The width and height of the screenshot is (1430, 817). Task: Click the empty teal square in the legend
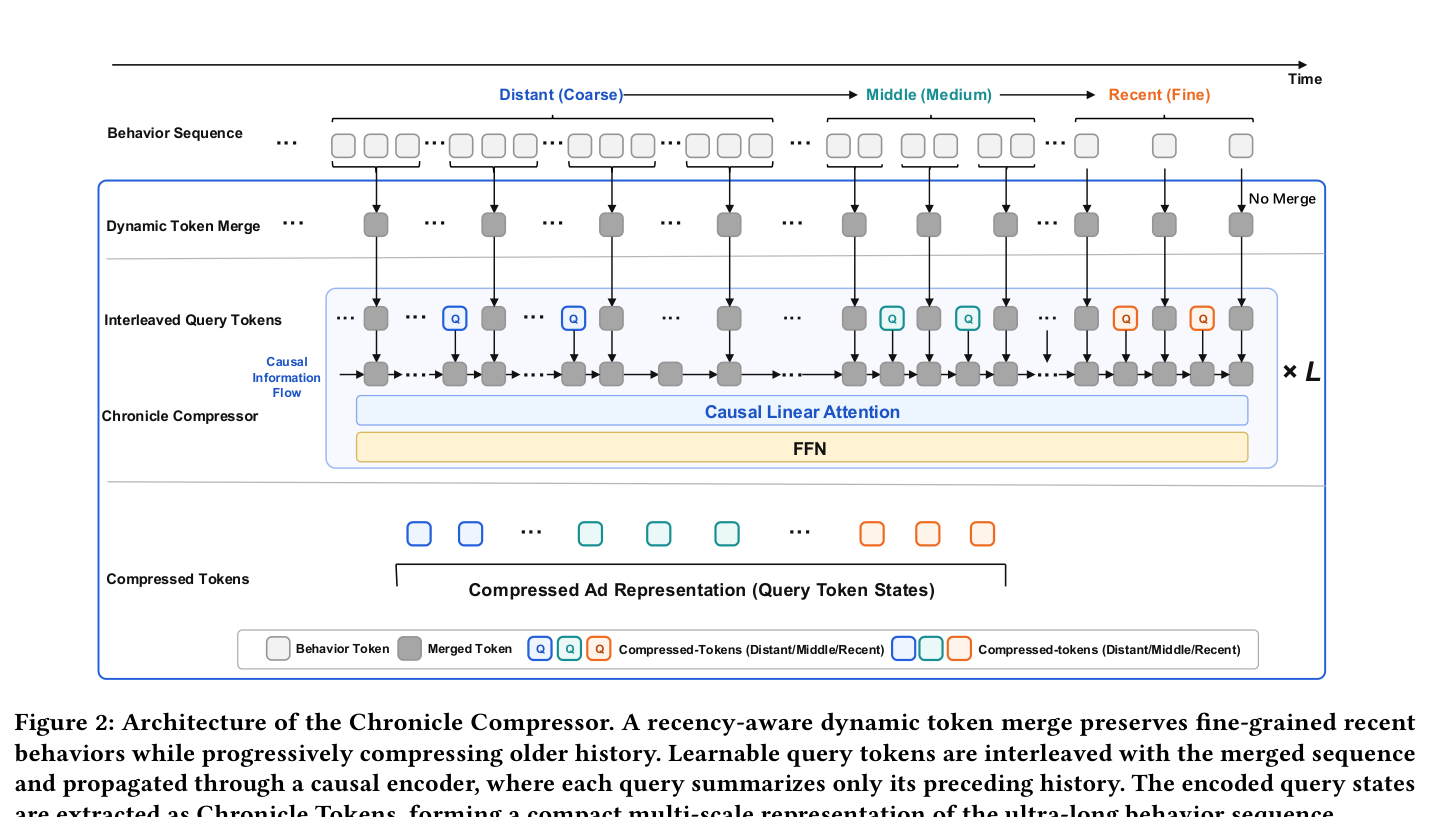[931, 649]
